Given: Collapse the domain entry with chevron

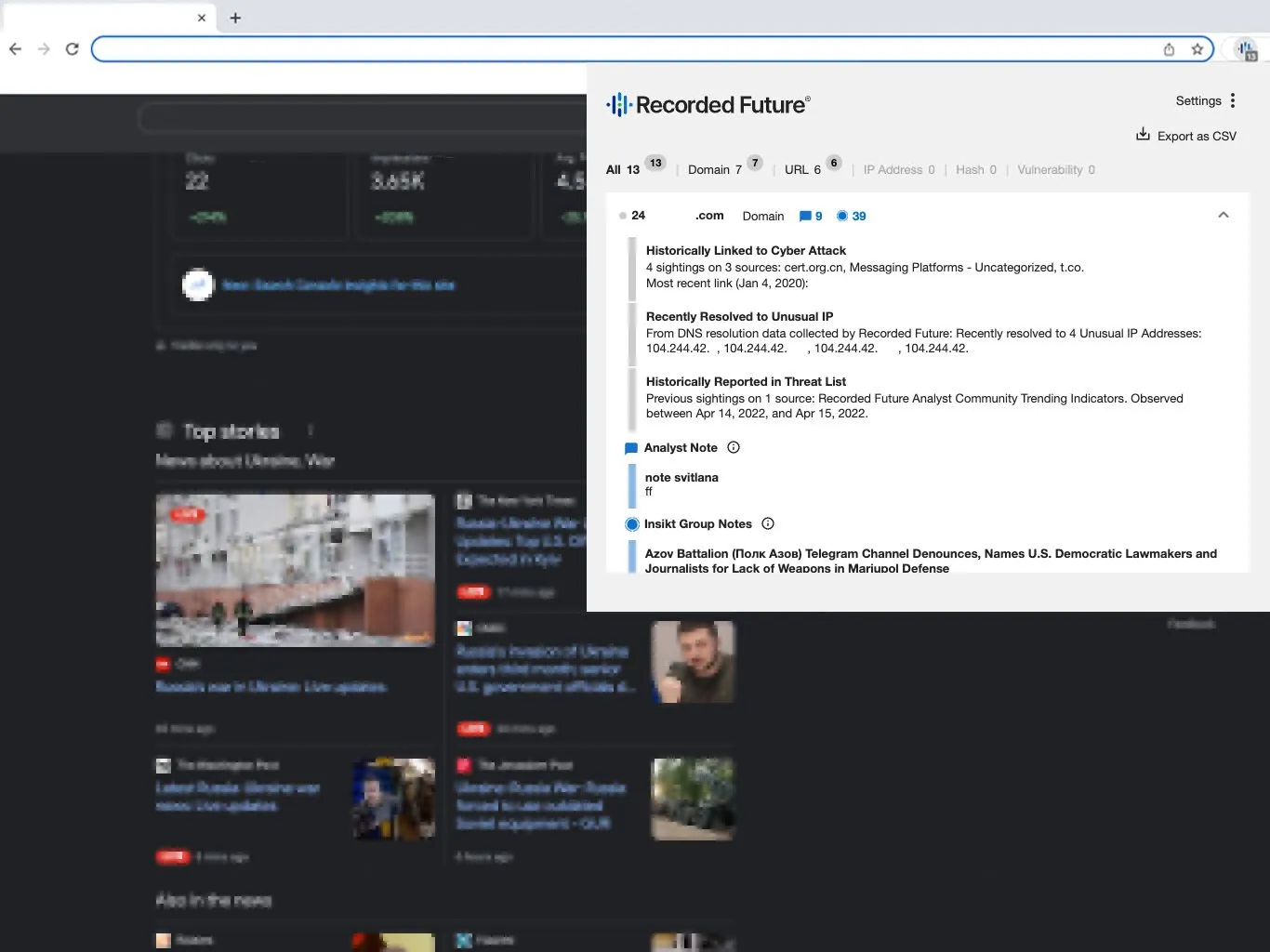Looking at the screenshot, I should coord(1224,215).
